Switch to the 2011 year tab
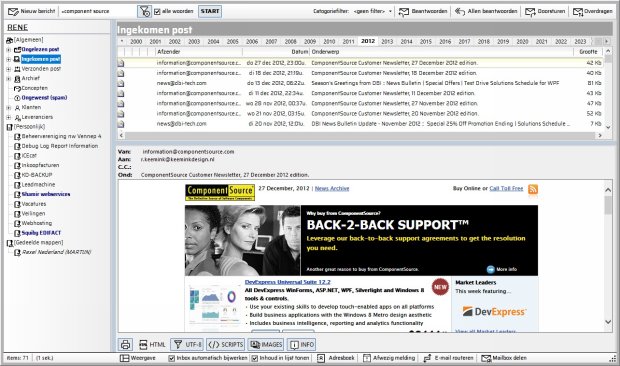Image resolution: width=620 pixels, height=366 pixels. (x=348, y=42)
